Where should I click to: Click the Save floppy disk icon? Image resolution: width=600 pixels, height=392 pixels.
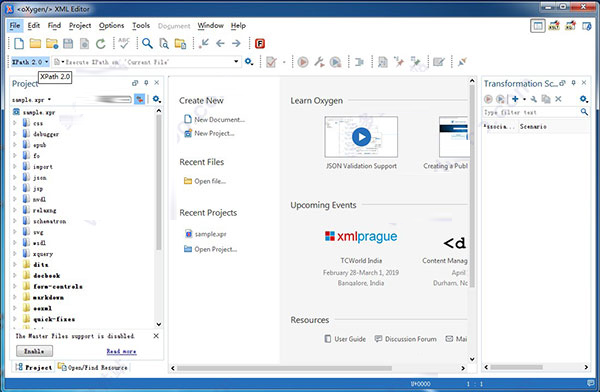point(68,43)
